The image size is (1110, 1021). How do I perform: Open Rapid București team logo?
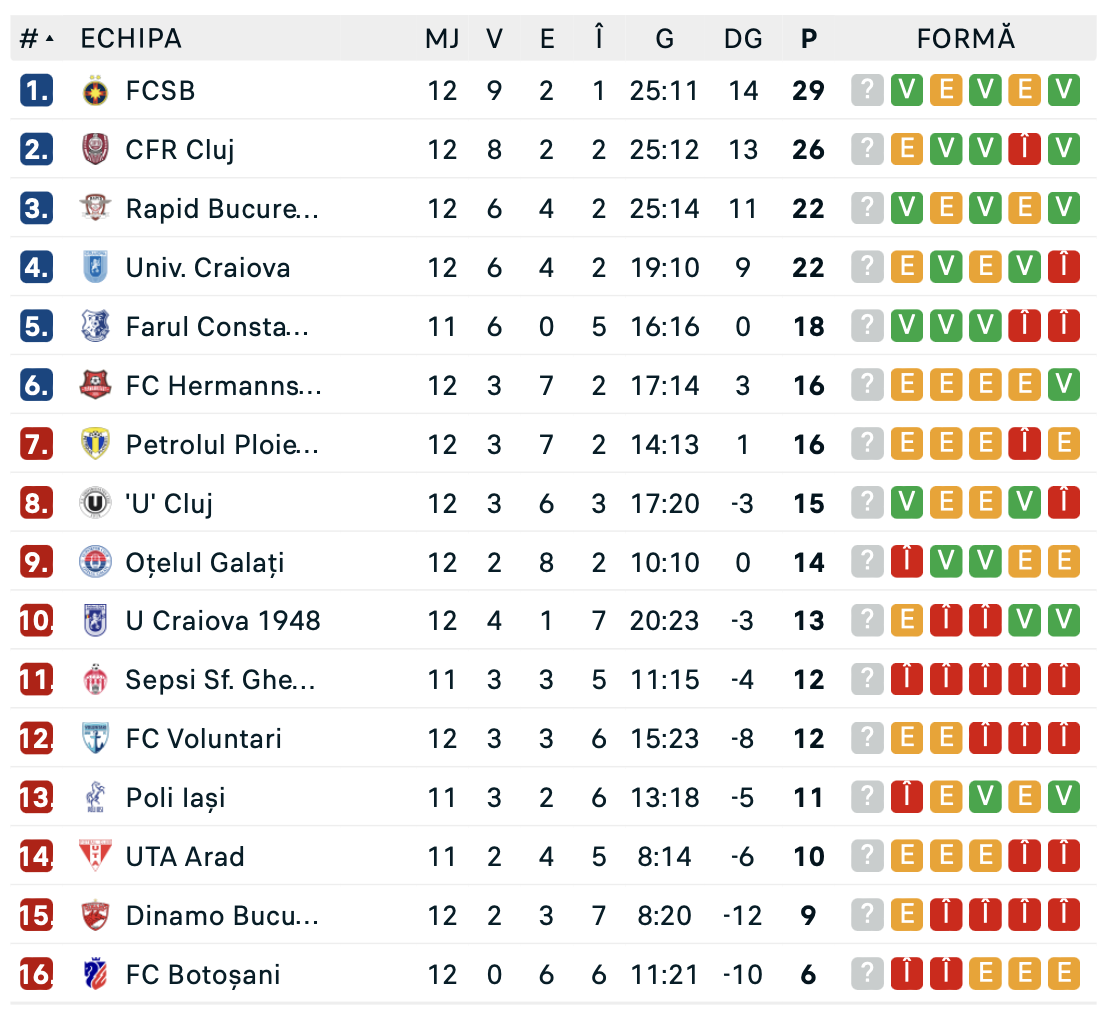[x=95, y=209]
